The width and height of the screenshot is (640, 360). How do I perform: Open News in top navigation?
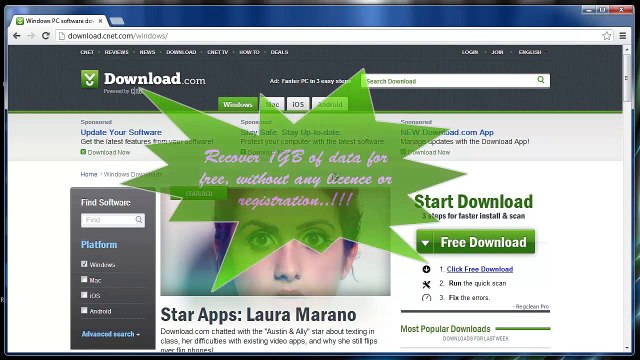pyautogui.click(x=147, y=52)
